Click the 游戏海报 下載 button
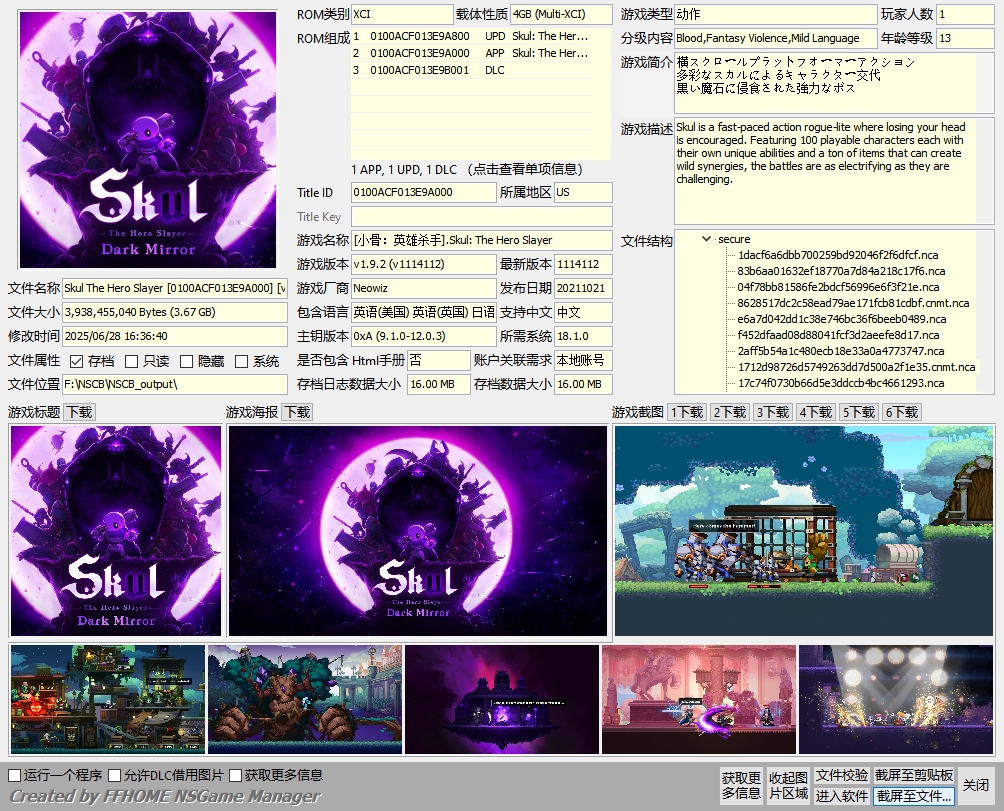This screenshot has width=1004, height=811. (x=297, y=412)
